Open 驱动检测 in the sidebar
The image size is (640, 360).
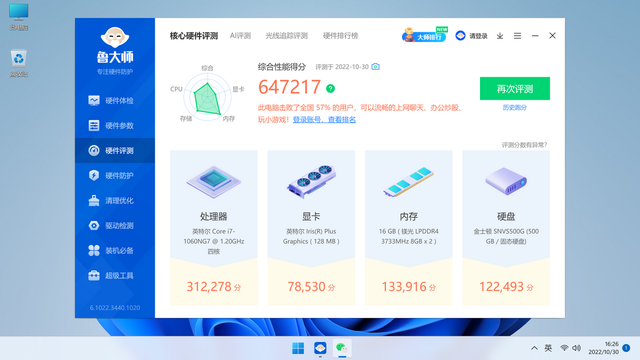[x=115, y=225]
